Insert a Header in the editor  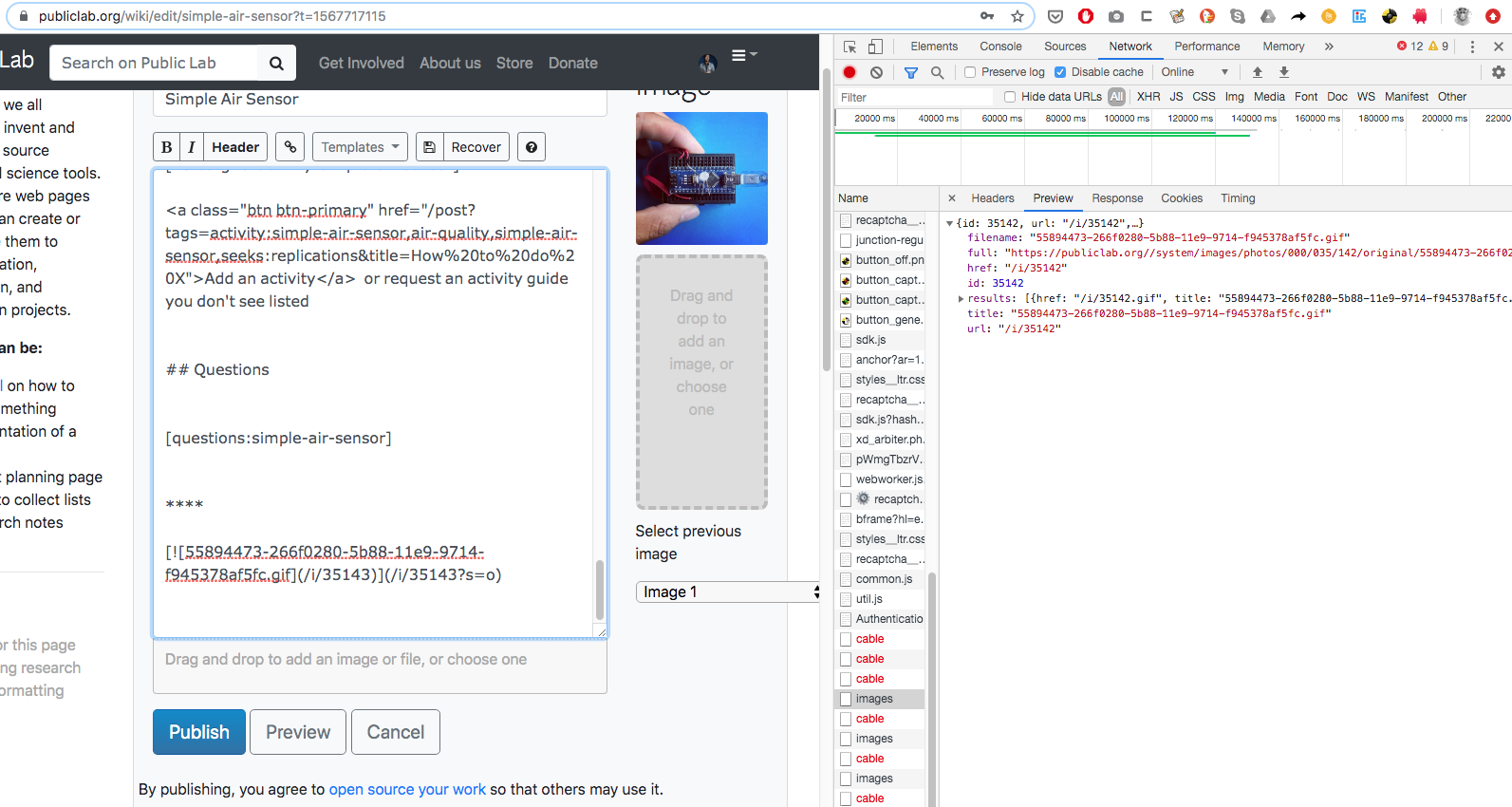pos(235,147)
